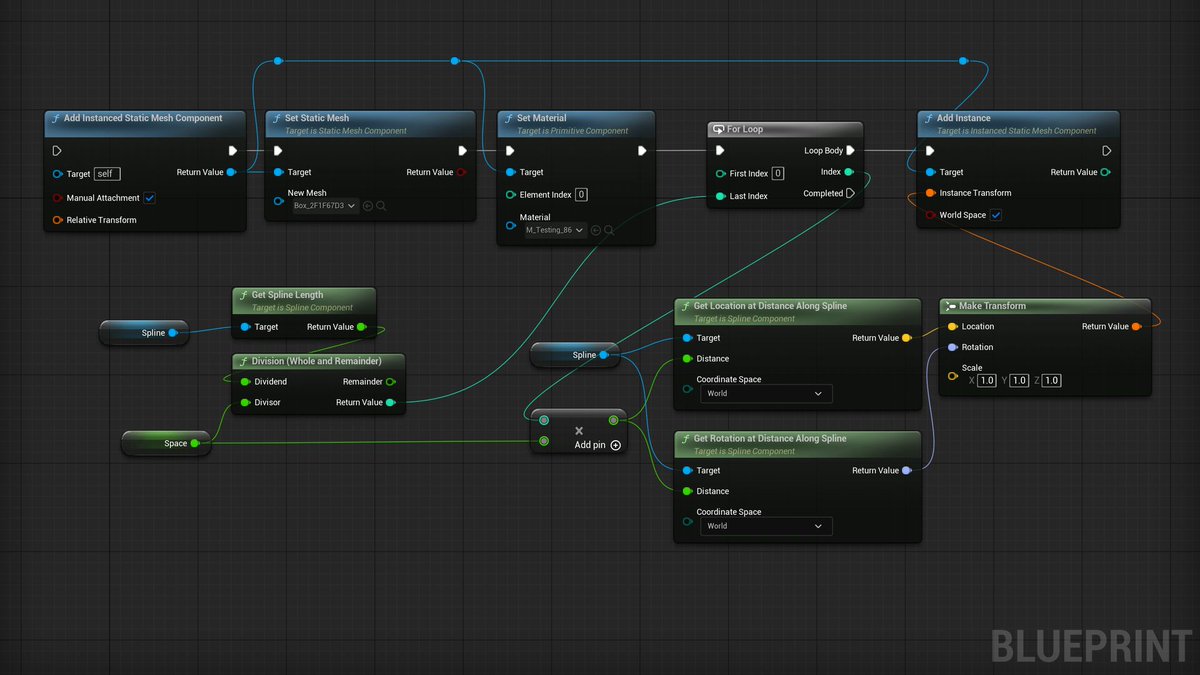1200x675 pixels.
Task: Click the Completed execution pin on For Loop
Action: tap(851, 193)
